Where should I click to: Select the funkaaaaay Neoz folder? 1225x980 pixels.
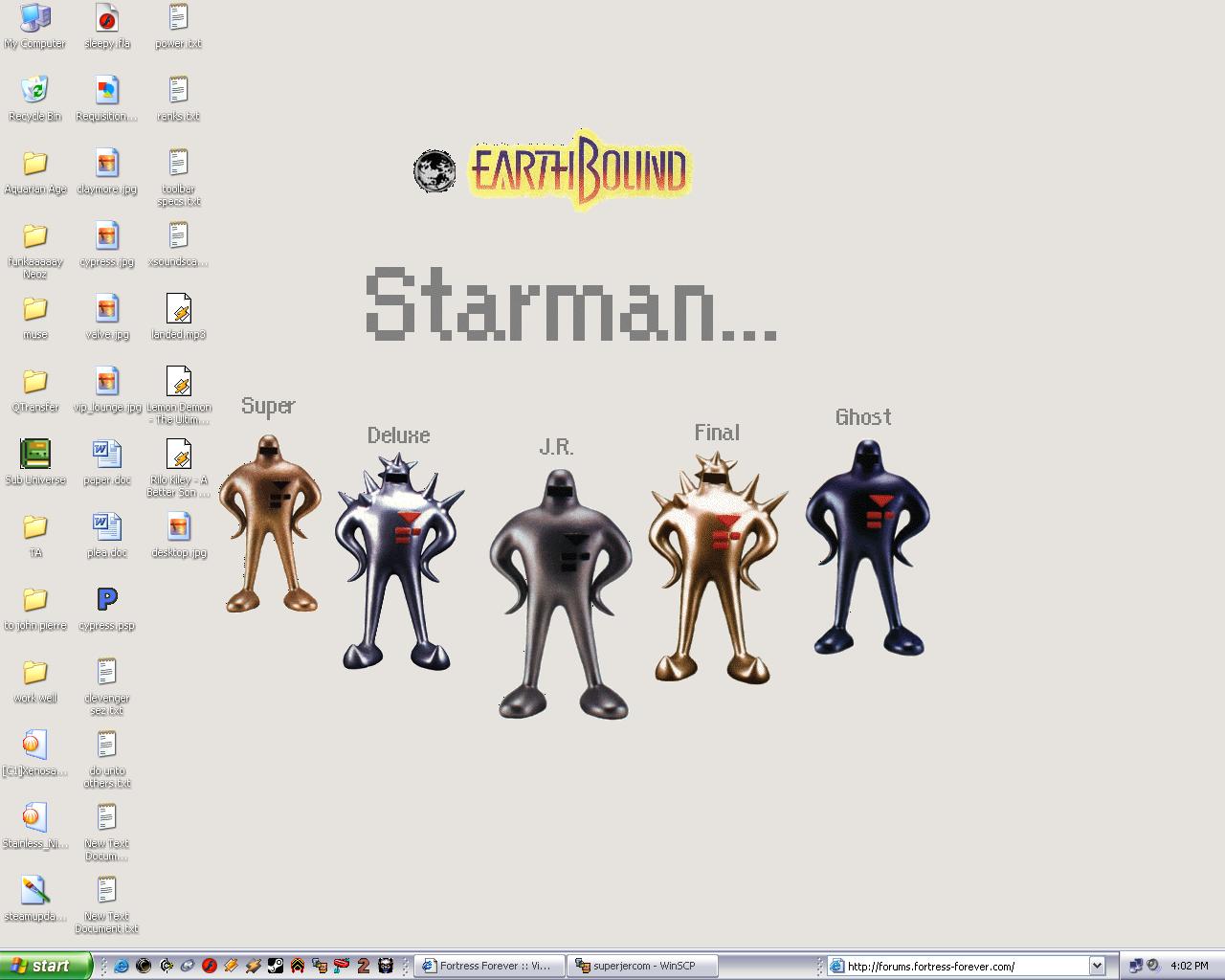[x=35, y=251]
